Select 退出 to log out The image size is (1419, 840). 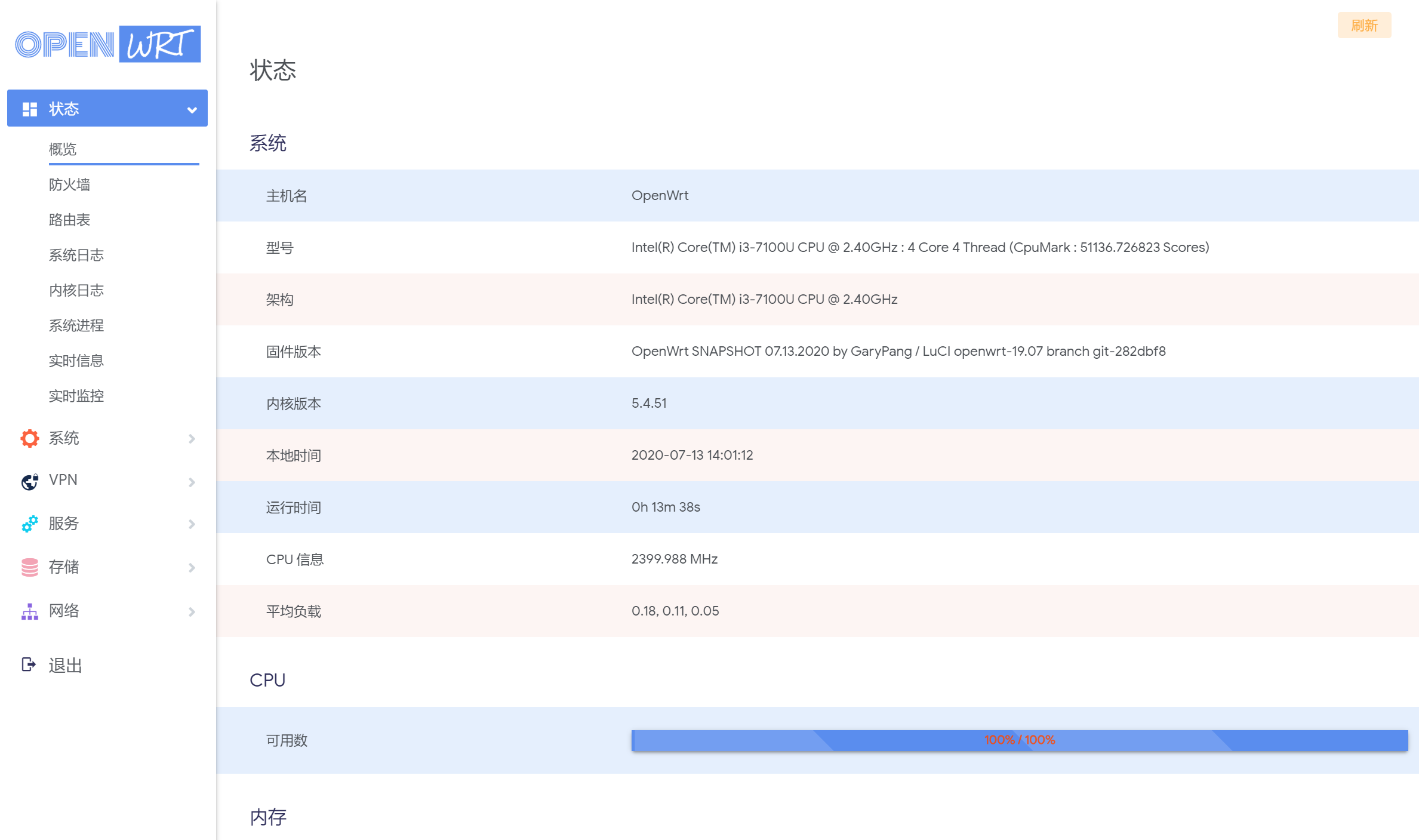pos(64,664)
